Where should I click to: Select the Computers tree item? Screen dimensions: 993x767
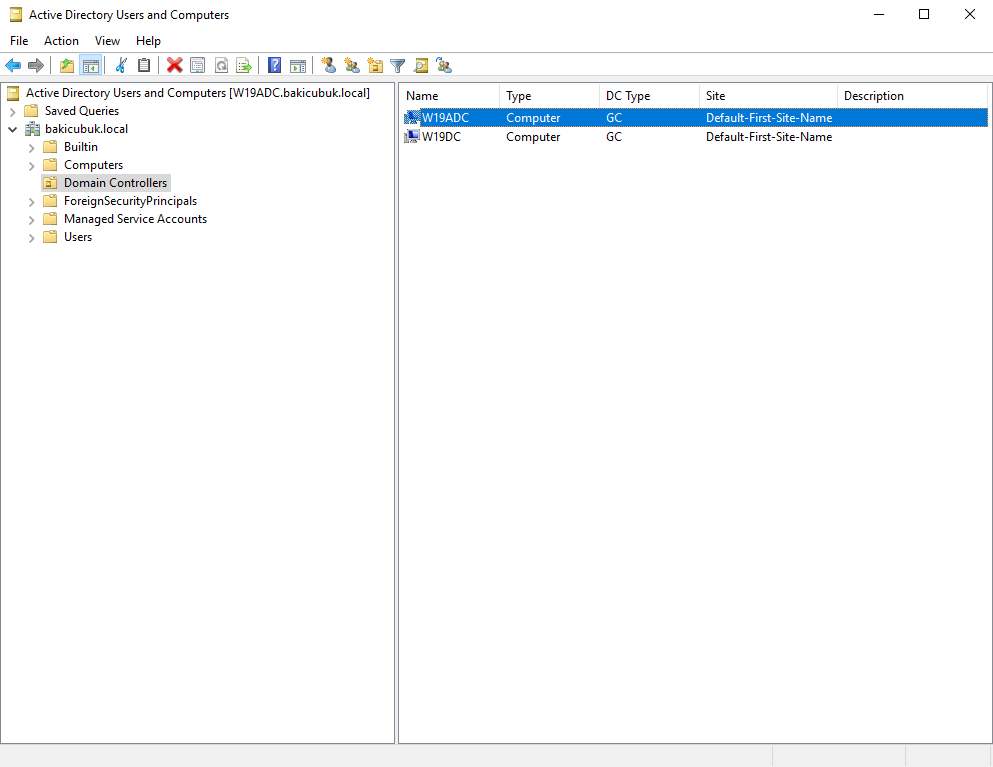pyautogui.click(x=94, y=165)
